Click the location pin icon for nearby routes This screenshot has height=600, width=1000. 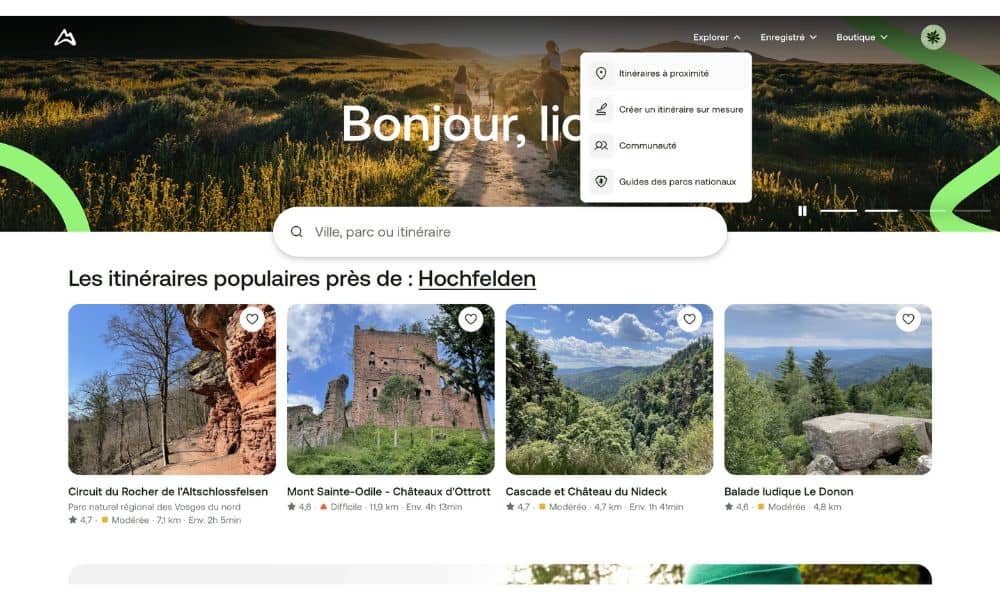click(601, 73)
